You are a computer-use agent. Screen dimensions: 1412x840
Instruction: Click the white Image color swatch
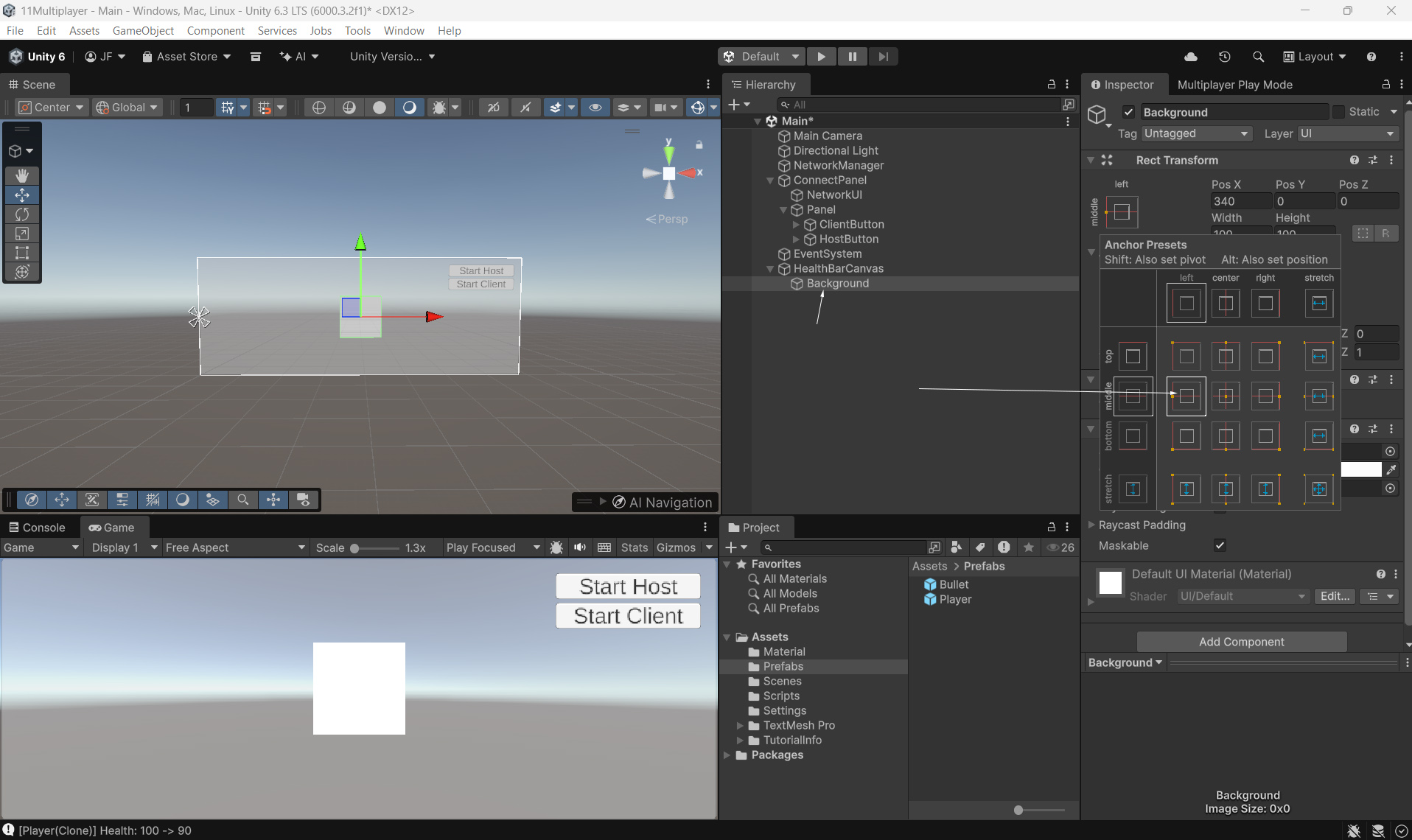[1360, 469]
